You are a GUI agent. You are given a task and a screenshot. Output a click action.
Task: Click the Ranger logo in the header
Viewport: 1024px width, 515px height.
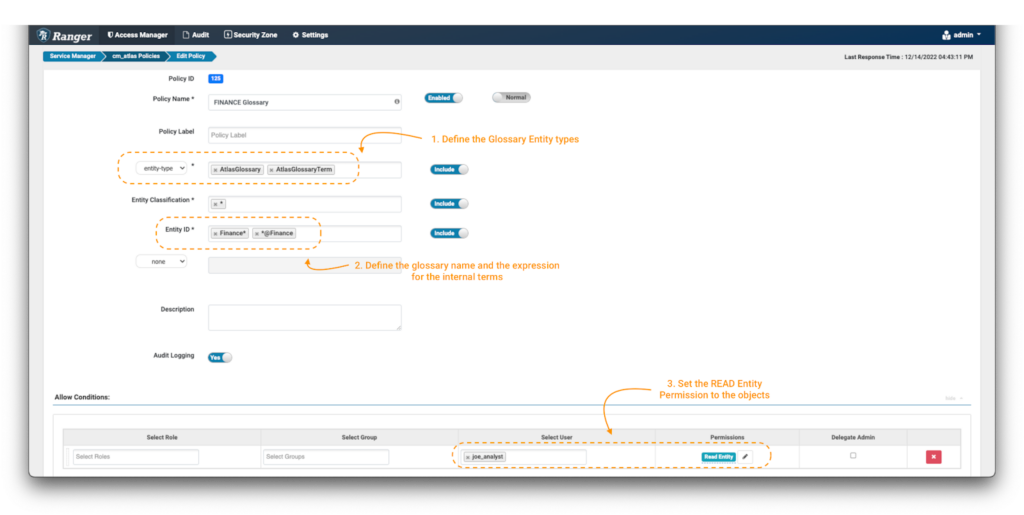(66, 35)
